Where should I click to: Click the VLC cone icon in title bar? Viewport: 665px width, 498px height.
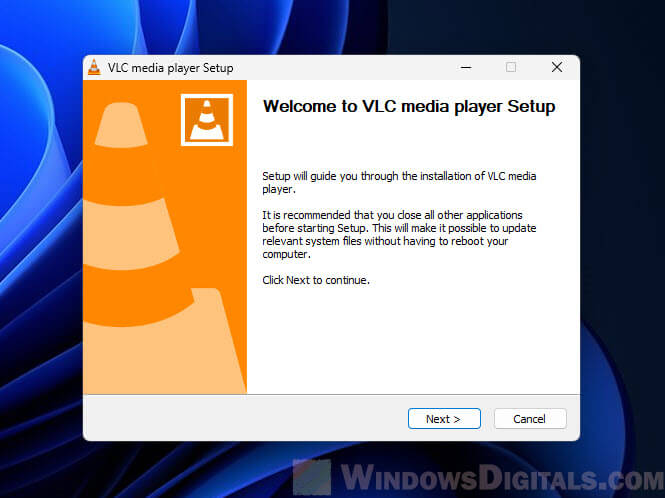tap(94, 67)
